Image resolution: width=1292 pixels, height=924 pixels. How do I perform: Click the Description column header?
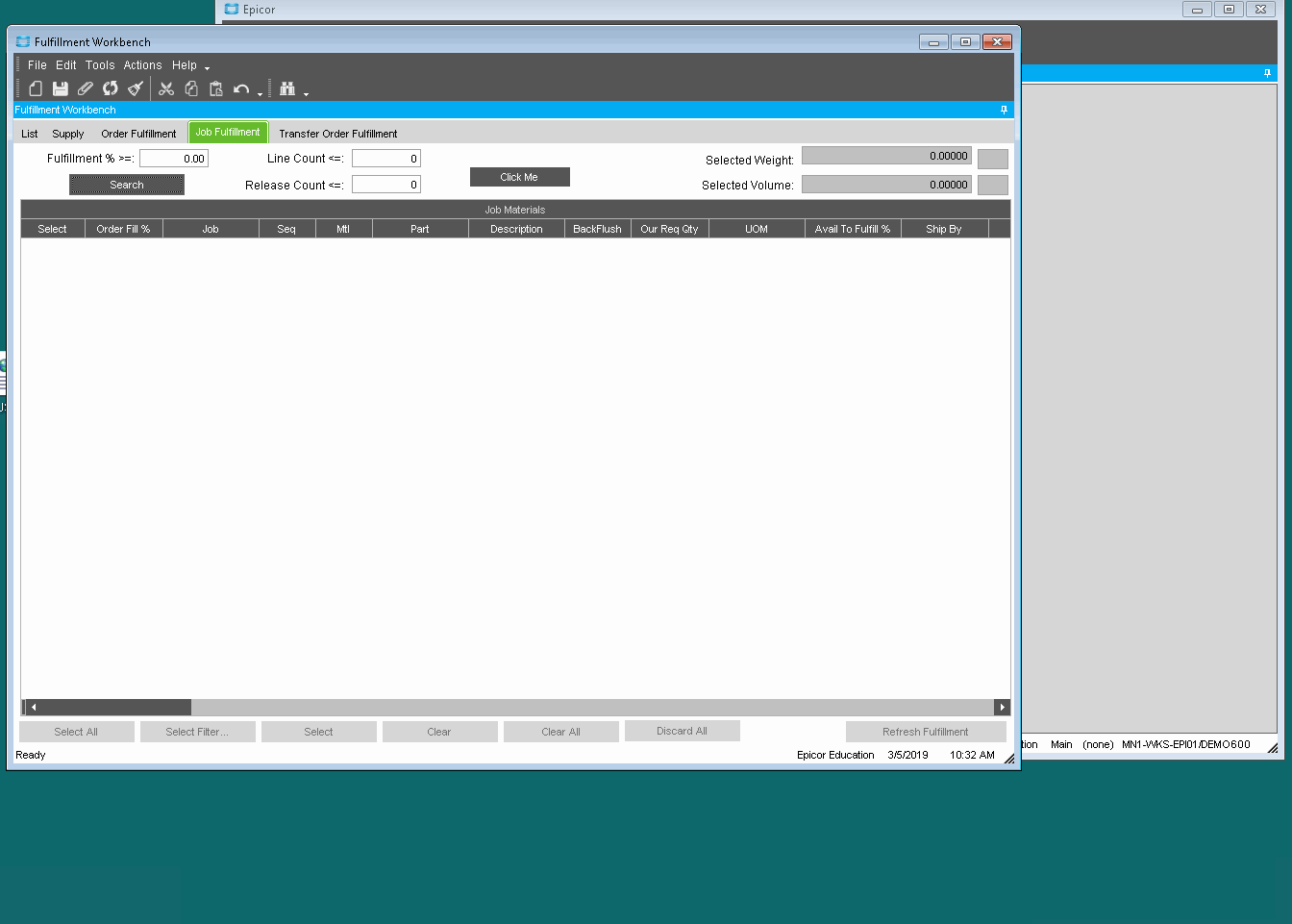[x=516, y=229]
